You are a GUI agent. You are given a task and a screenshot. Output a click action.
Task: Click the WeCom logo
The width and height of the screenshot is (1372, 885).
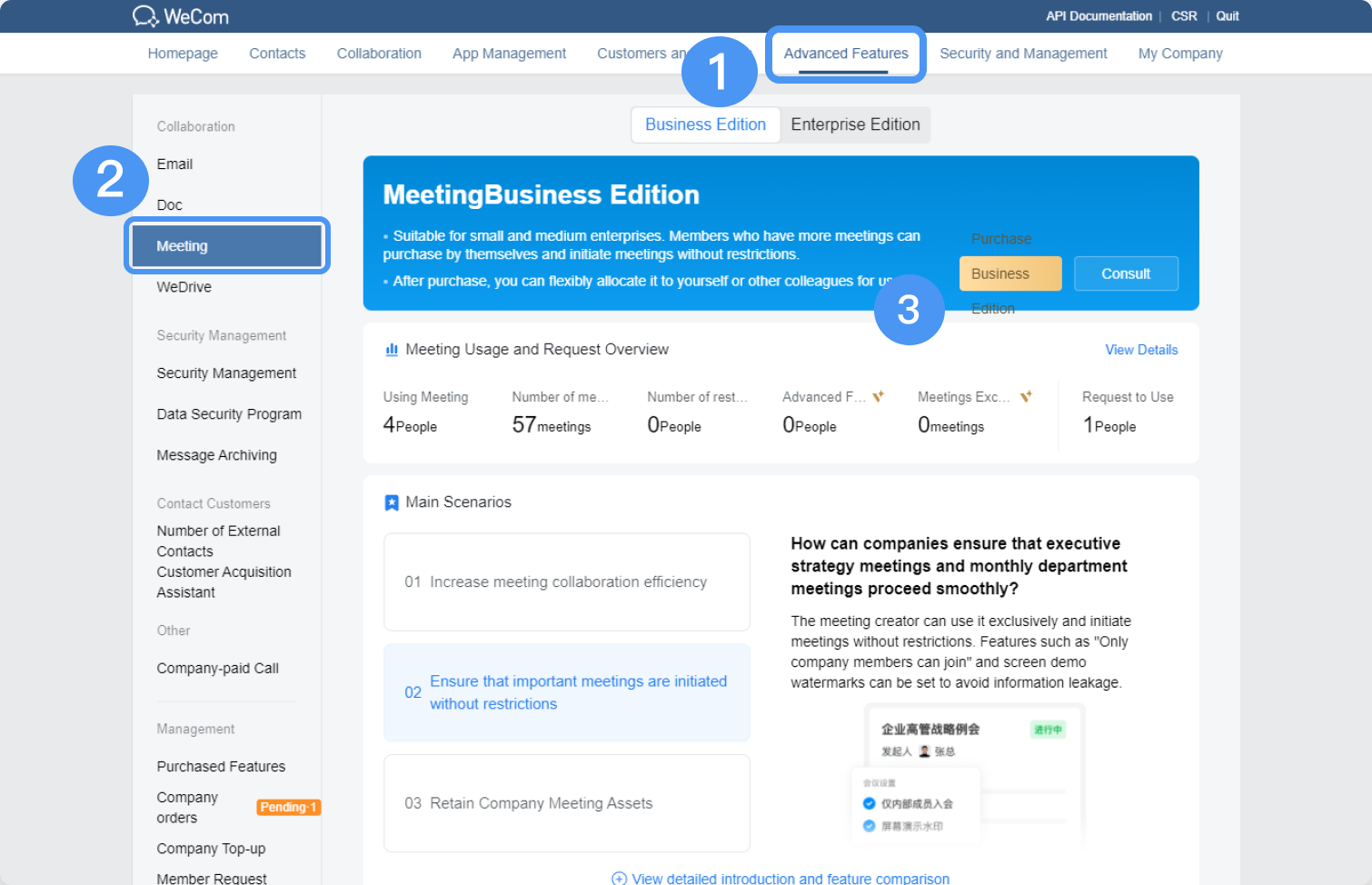pyautogui.click(x=181, y=16)
